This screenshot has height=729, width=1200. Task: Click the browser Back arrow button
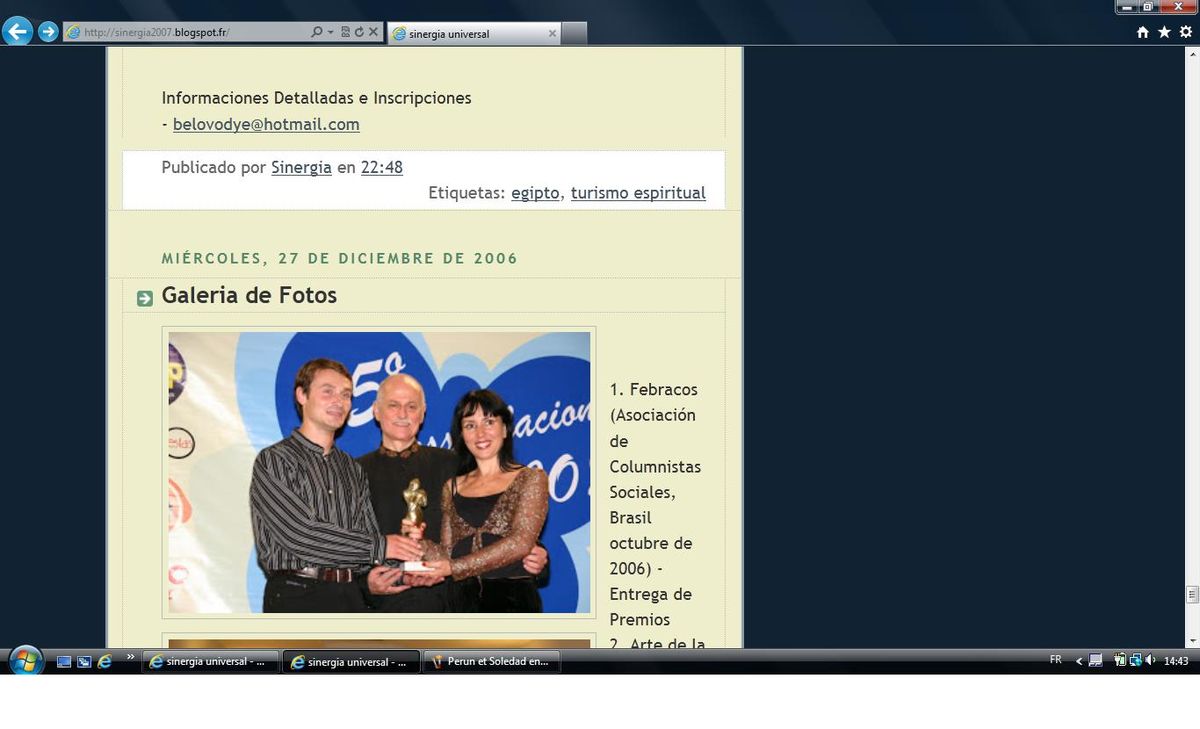17,32
